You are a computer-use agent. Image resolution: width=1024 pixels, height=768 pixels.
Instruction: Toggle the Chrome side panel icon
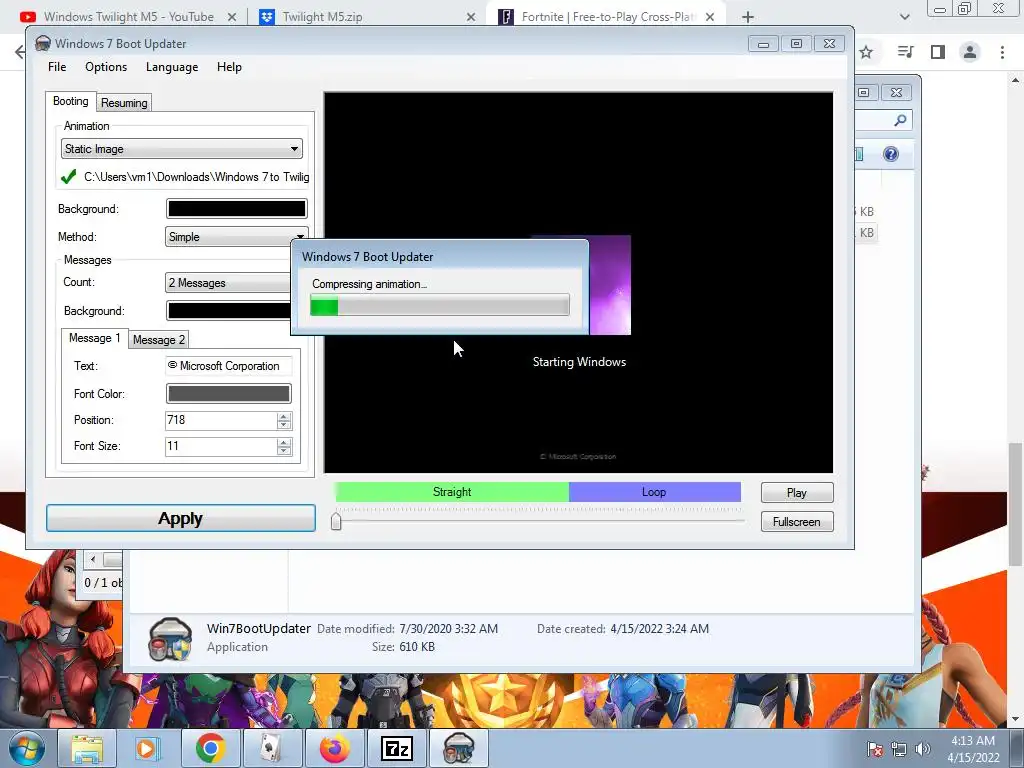coord(938,52)
